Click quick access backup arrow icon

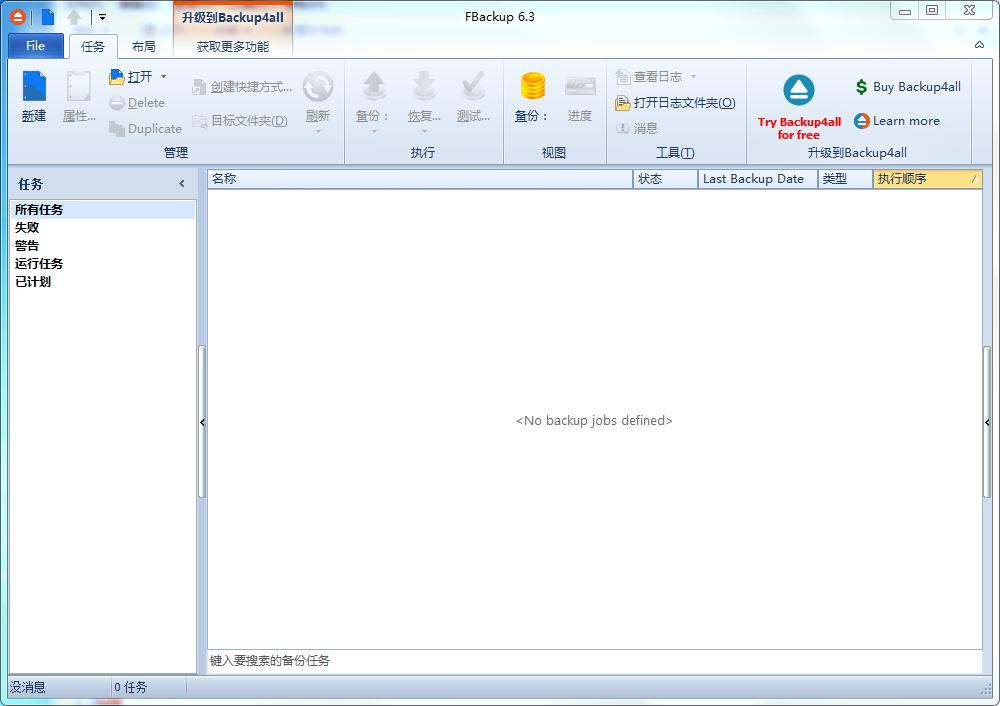(x=75, y=17)
